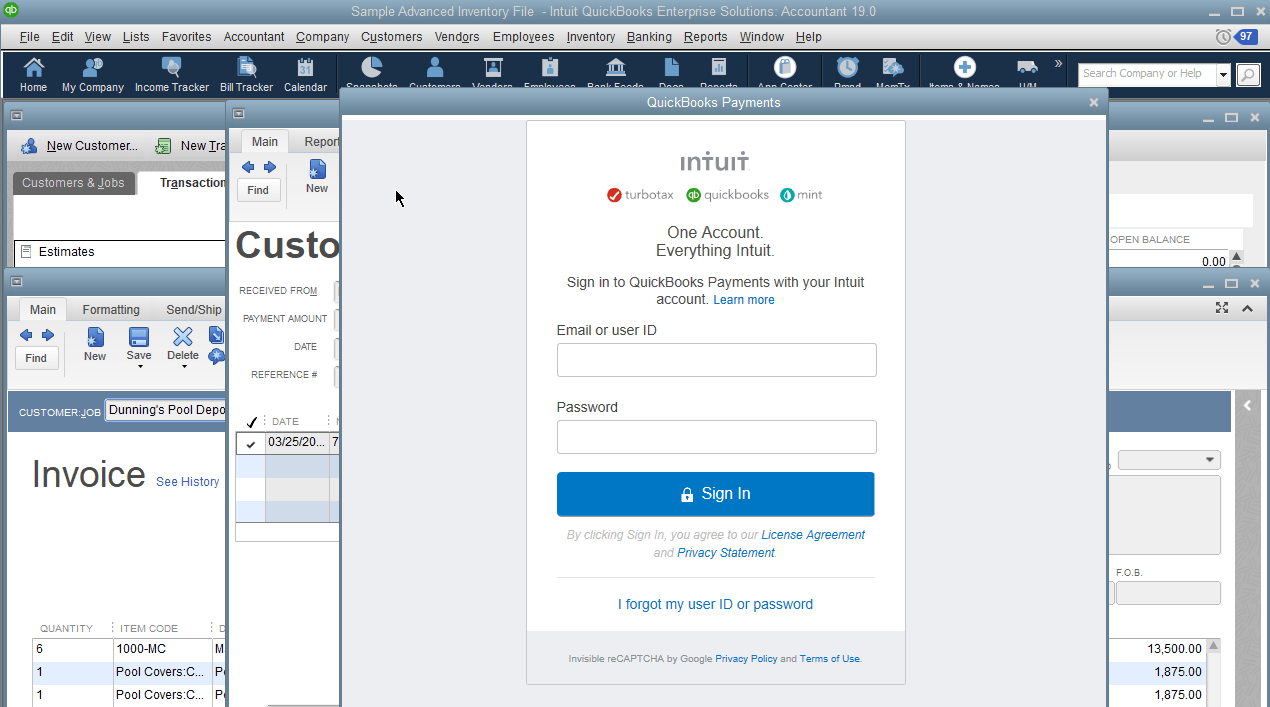Open the search box dropdown arrow

coord(1224,75)
